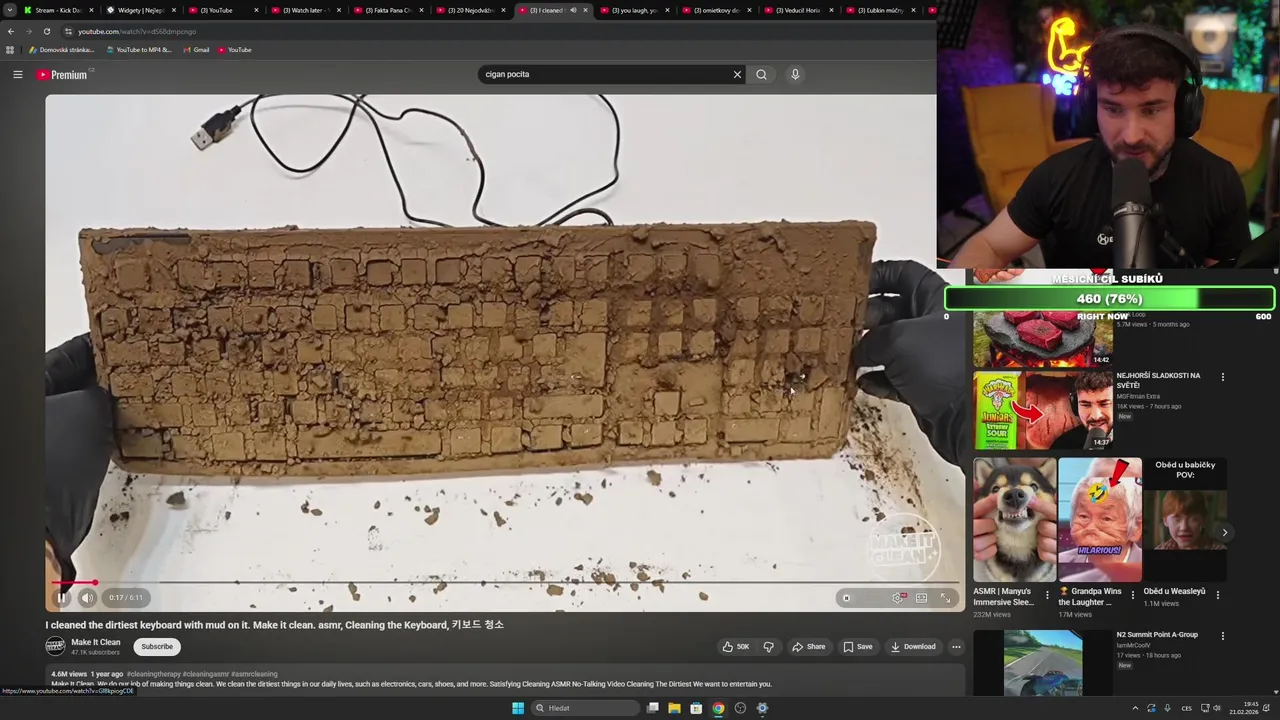
Task: Open the Make It Clean channel avatar
Action: (55, 646)
